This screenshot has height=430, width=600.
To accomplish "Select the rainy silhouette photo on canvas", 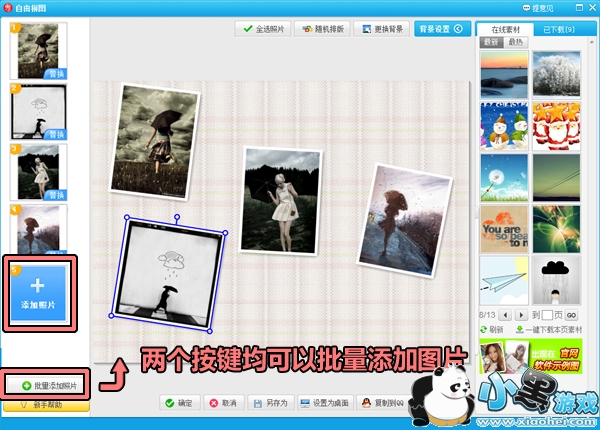I will point(405,221).
